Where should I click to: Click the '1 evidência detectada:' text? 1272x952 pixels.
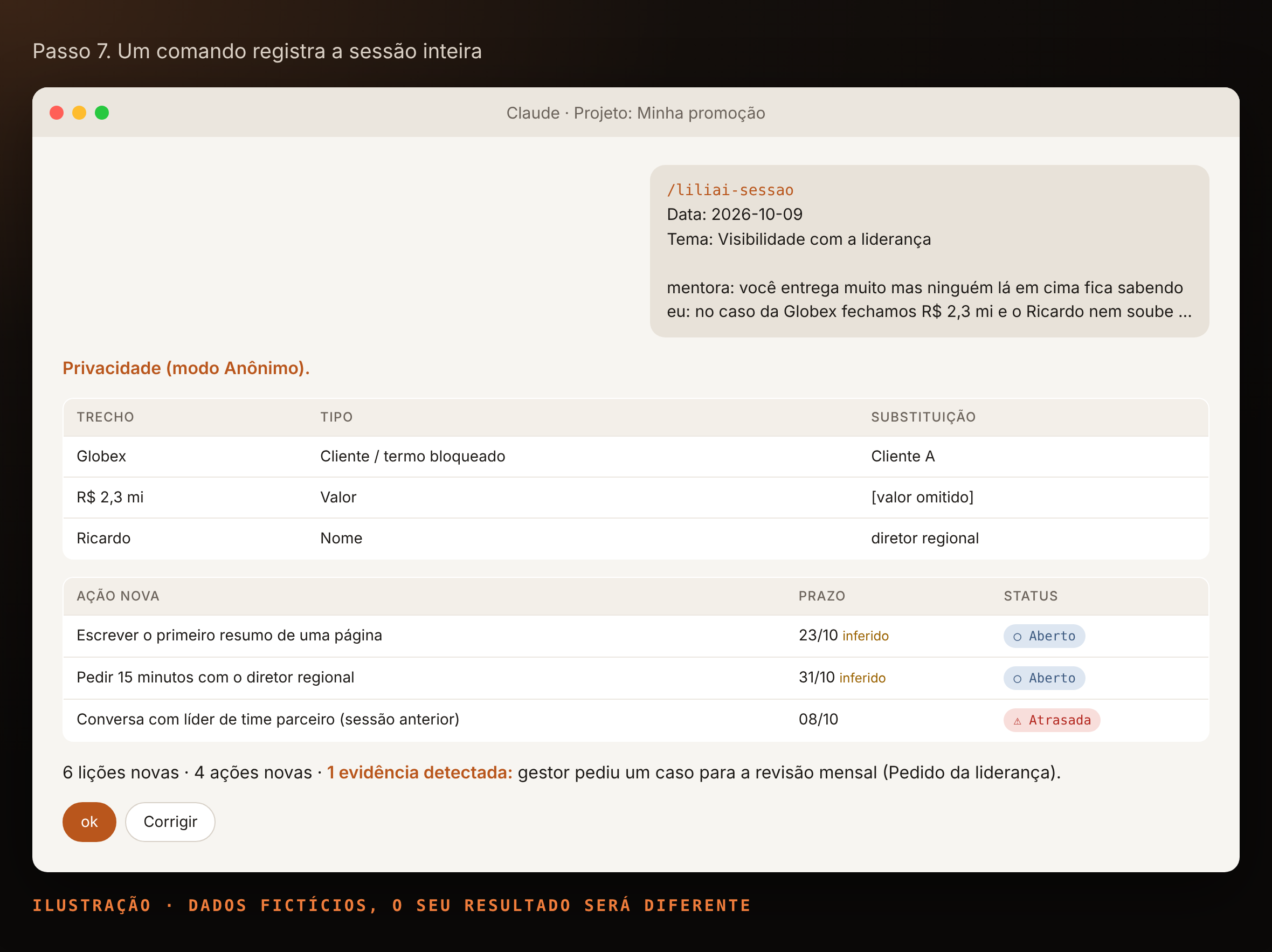pyautogui.click(x=419, y=772)
